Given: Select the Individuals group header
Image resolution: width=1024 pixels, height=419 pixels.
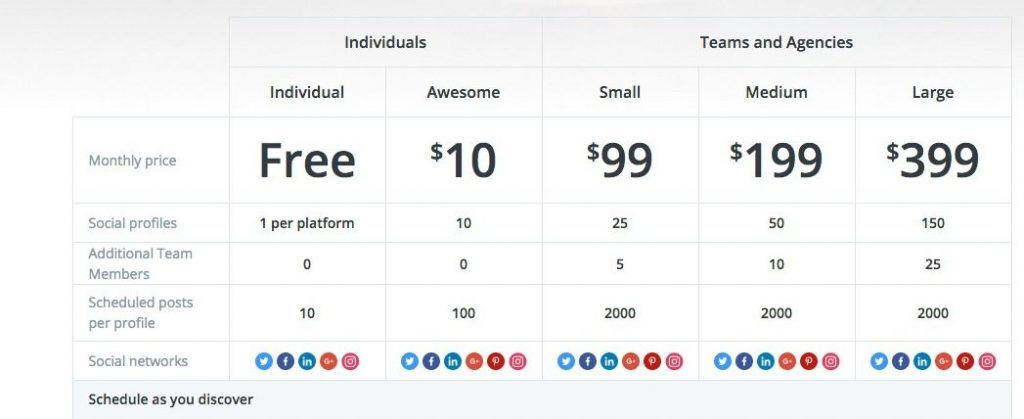Looking at the screenshot, I should 385,42.
